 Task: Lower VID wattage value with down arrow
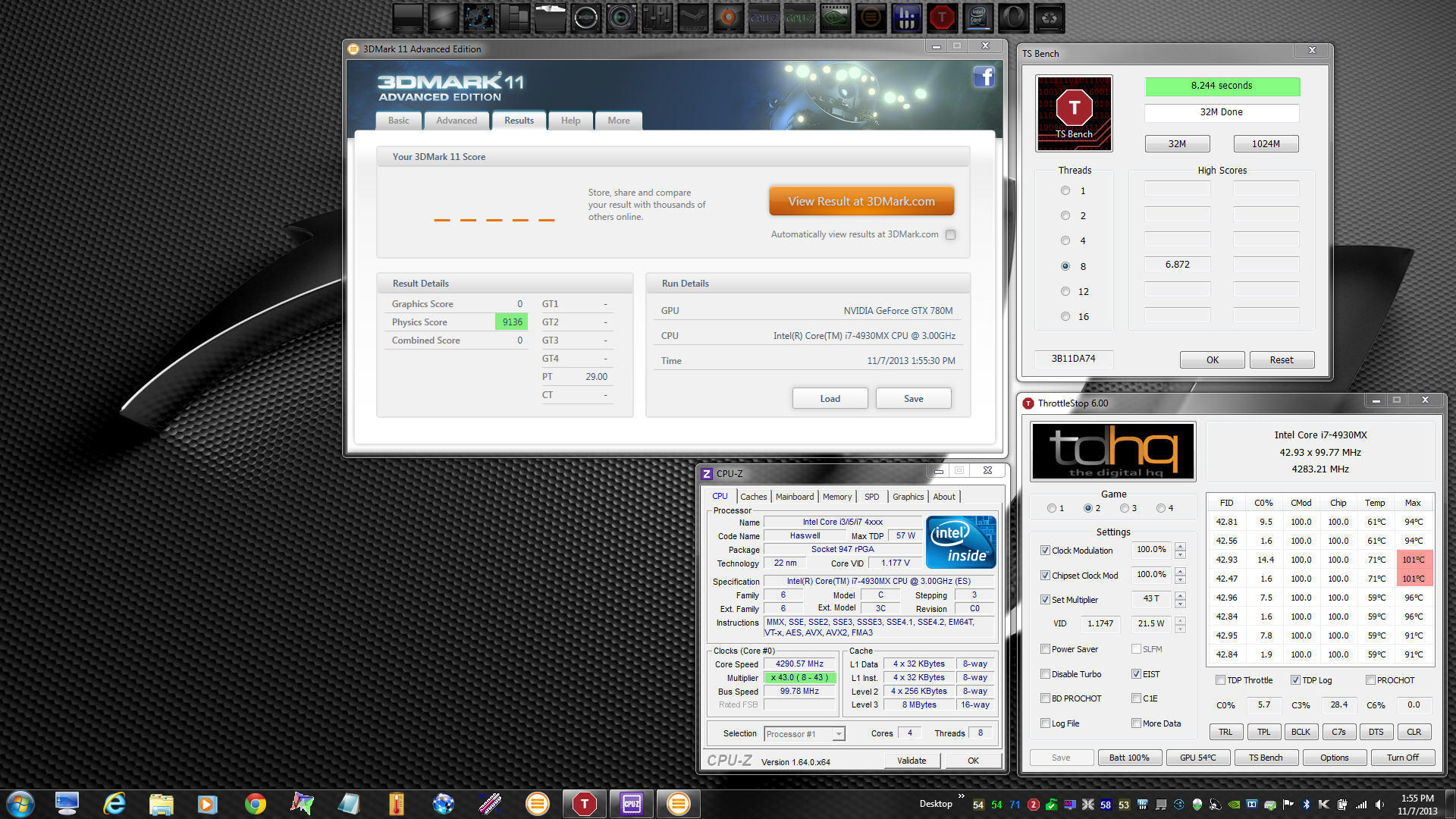[1180, 629]
